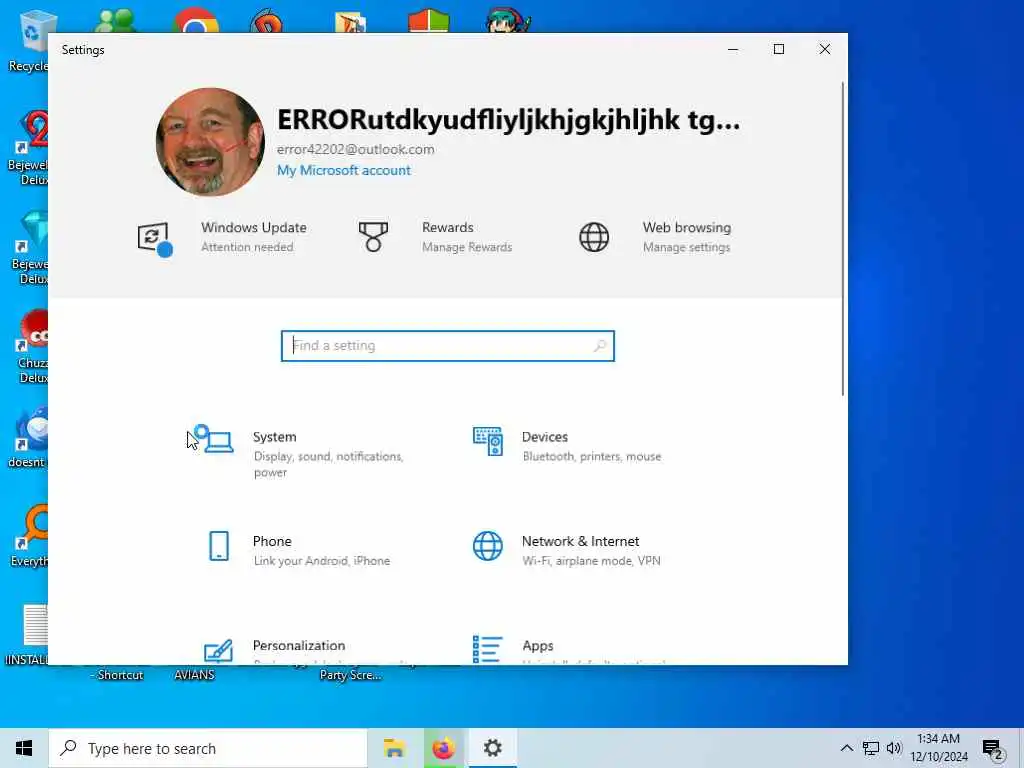Focus the Find a setting field

coord(447,346)
